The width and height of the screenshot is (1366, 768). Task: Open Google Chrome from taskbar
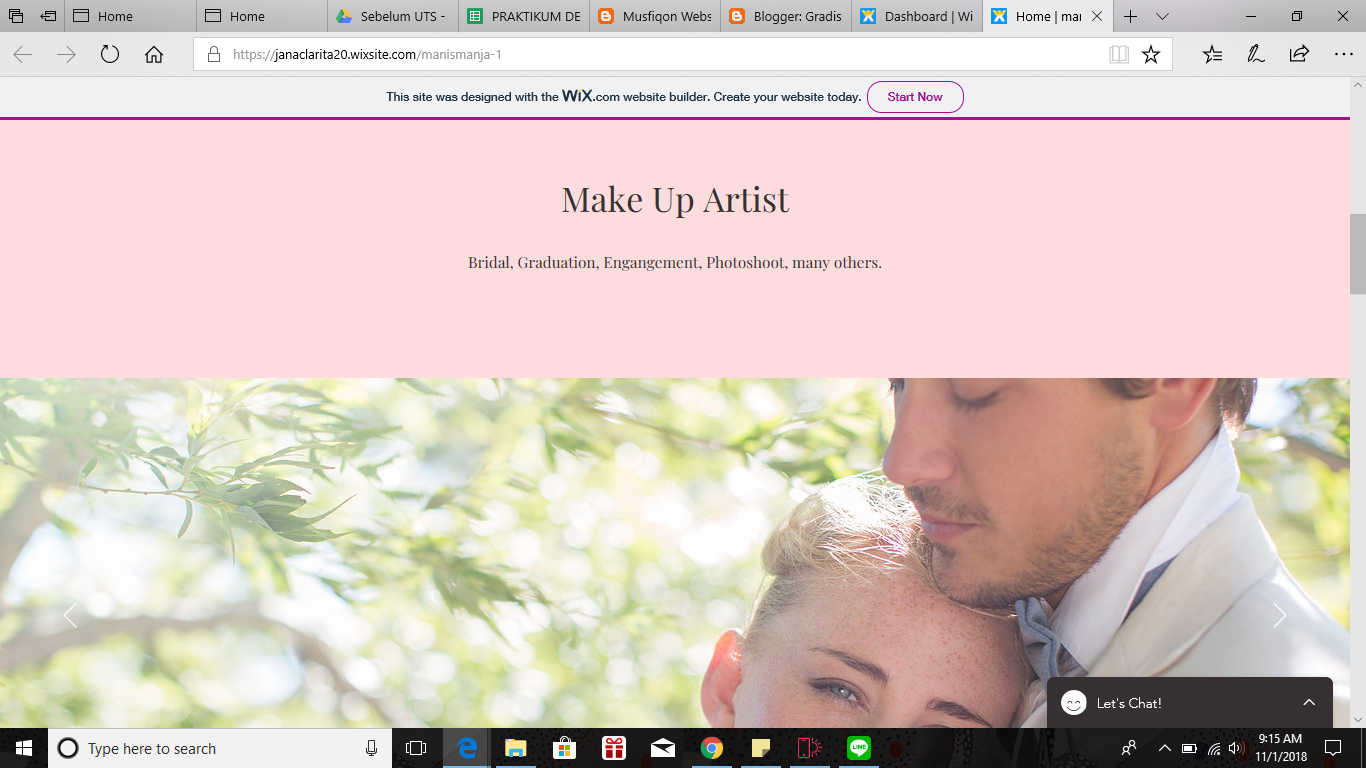point(711,748)
